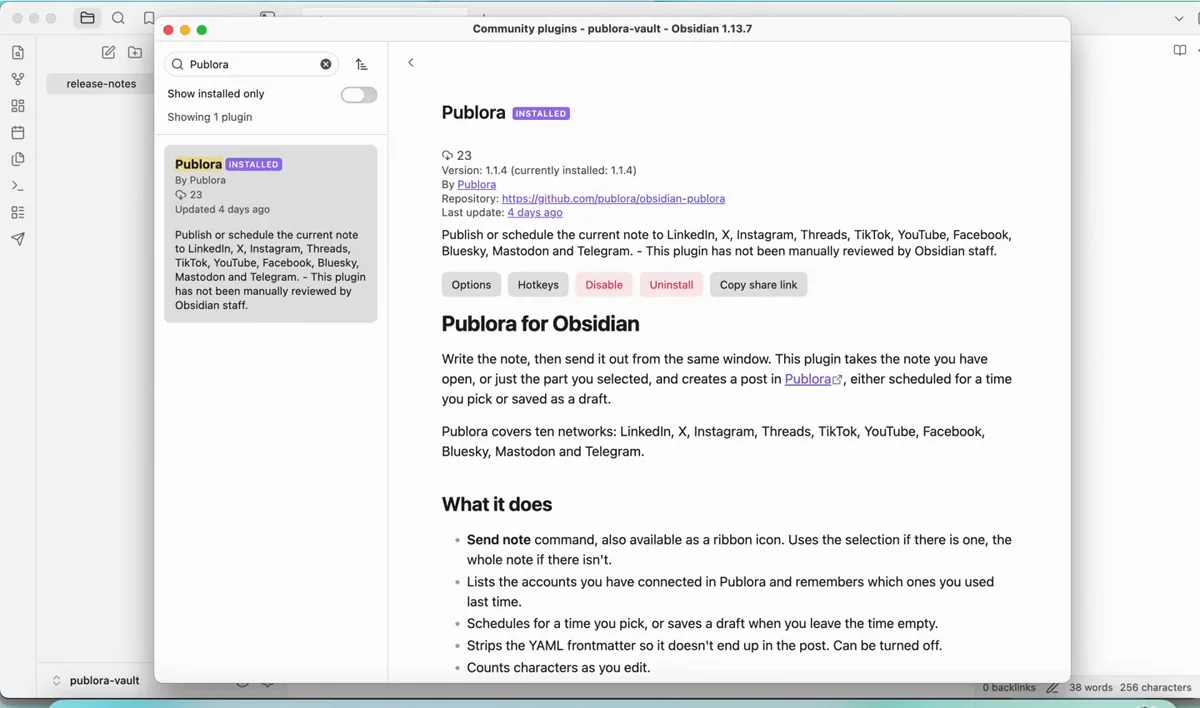Click the 'Send note' bold text
Screen dimensions: 1200x708
(x=499, y=540)
